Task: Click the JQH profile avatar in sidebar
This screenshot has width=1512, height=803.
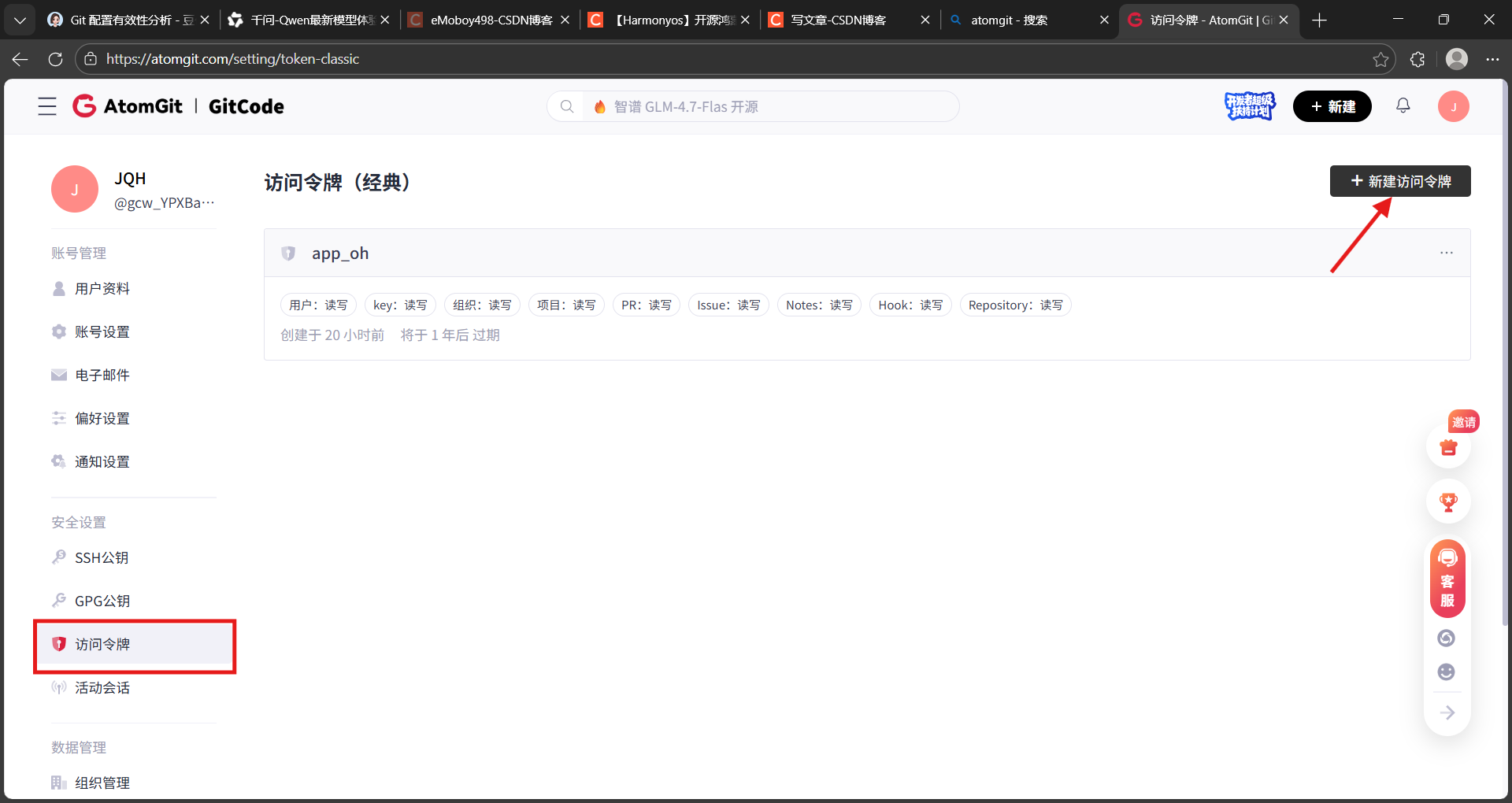Action: (75, 189)
